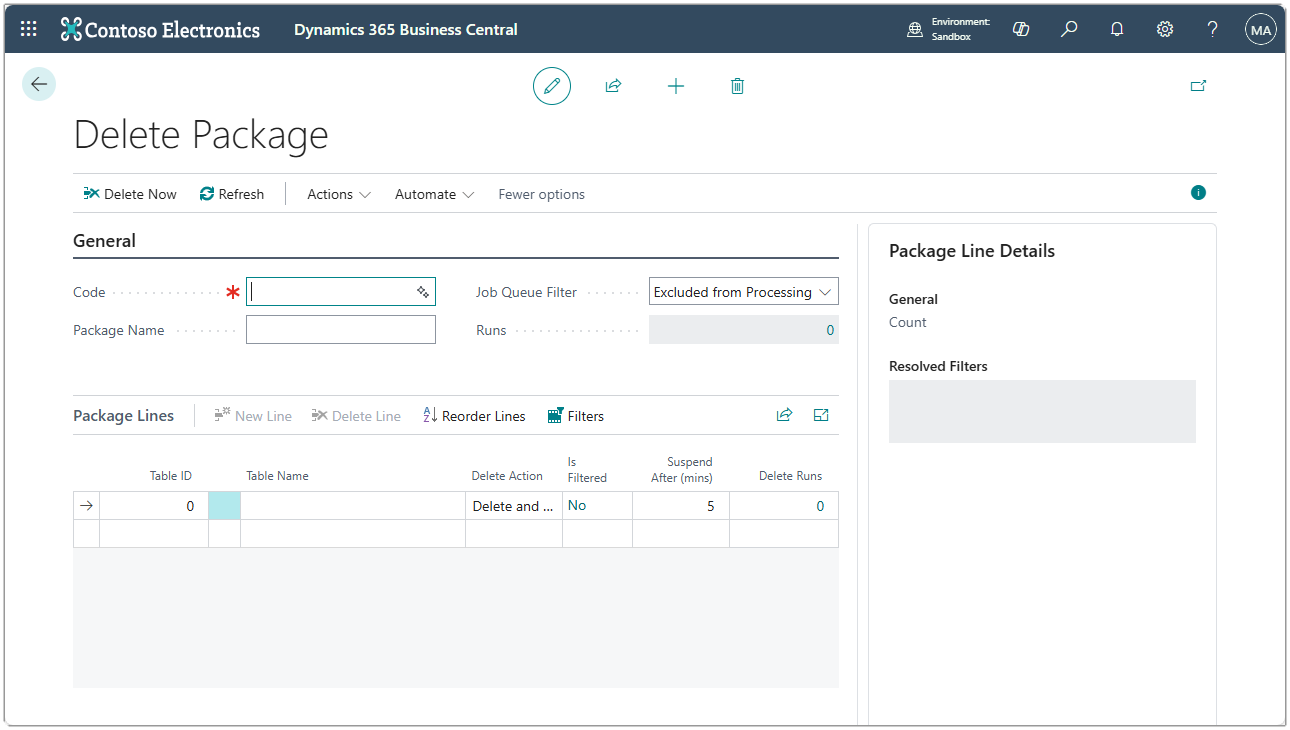Click the Package Name input field

click(x=340, y=330)
